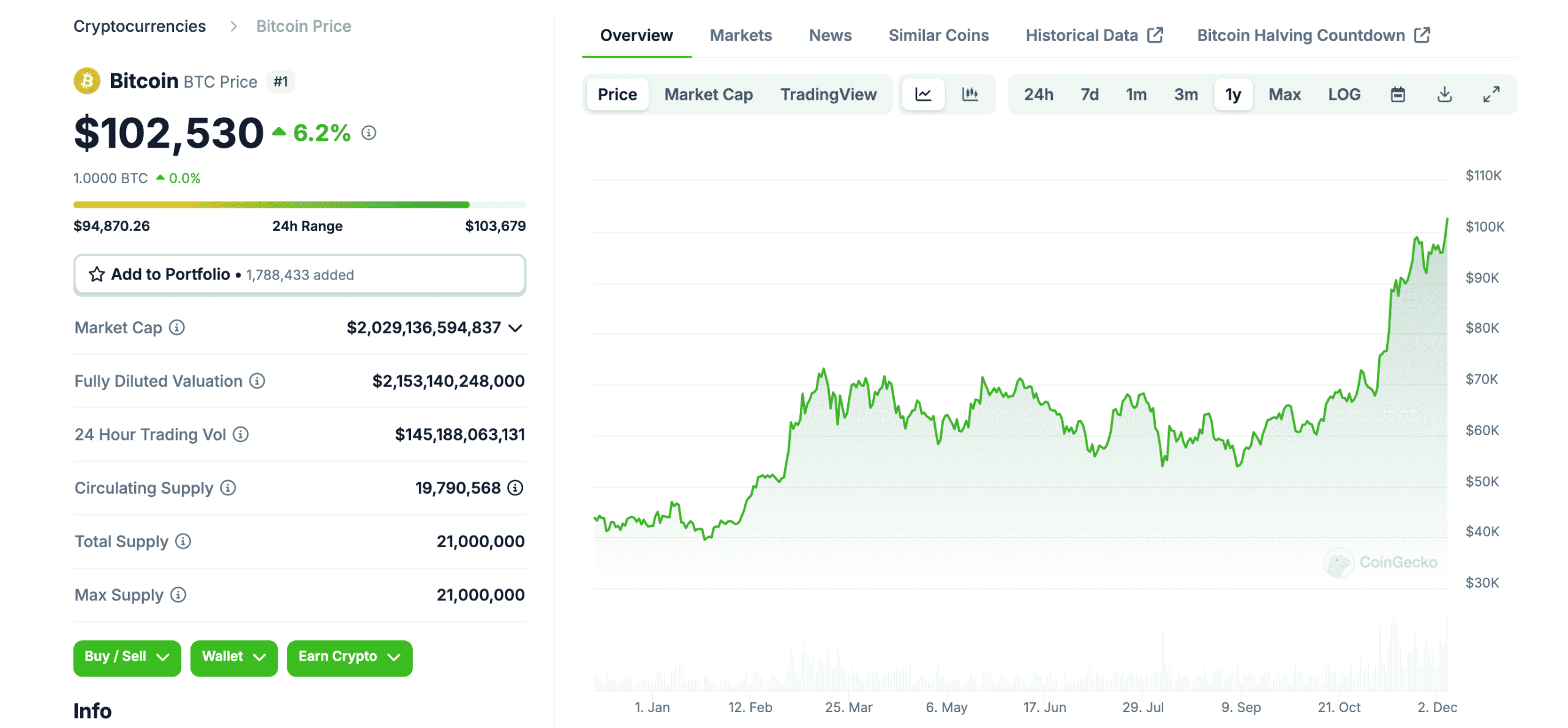Click Add to Portfolio button
This screenshot has width=1568, height=728.
pyautogui.click(x=300, y=275)
